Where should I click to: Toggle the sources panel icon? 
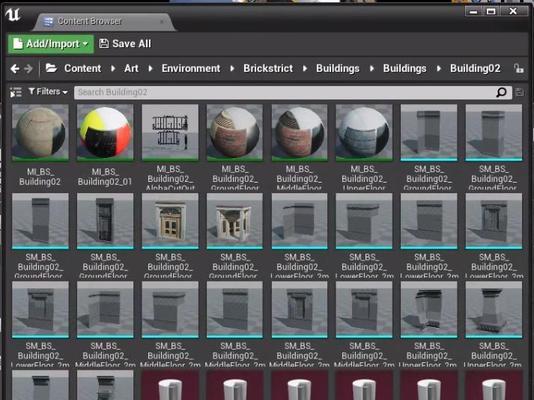coord(16,92)
